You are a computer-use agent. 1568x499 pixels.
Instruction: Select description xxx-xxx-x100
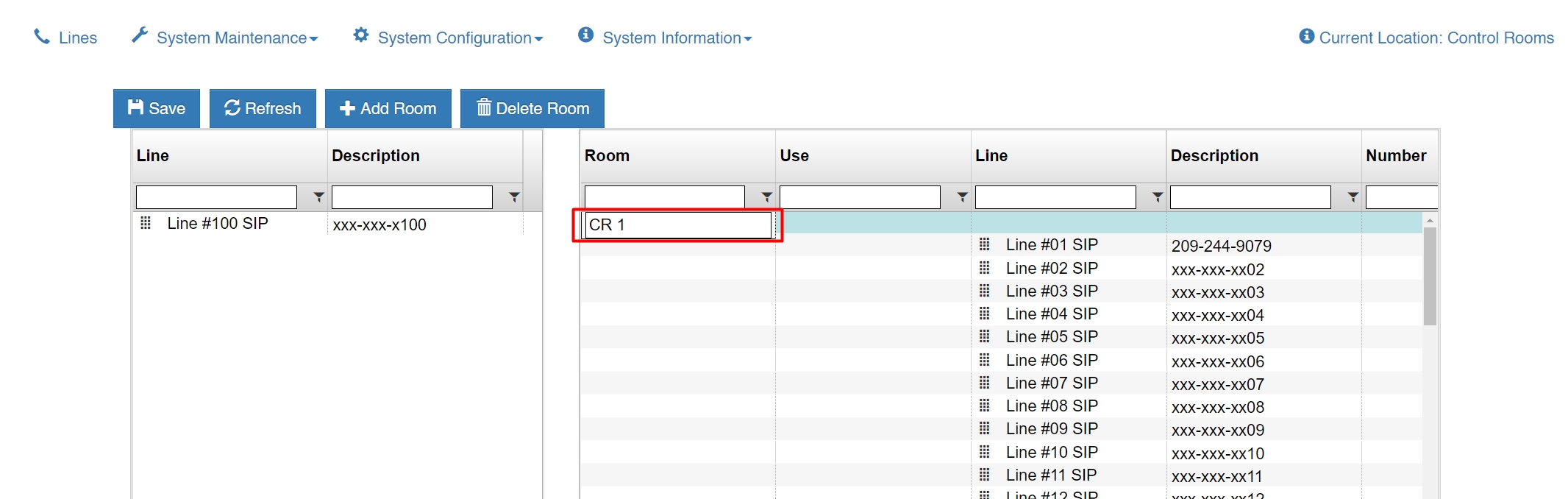[x=379, y=225]
